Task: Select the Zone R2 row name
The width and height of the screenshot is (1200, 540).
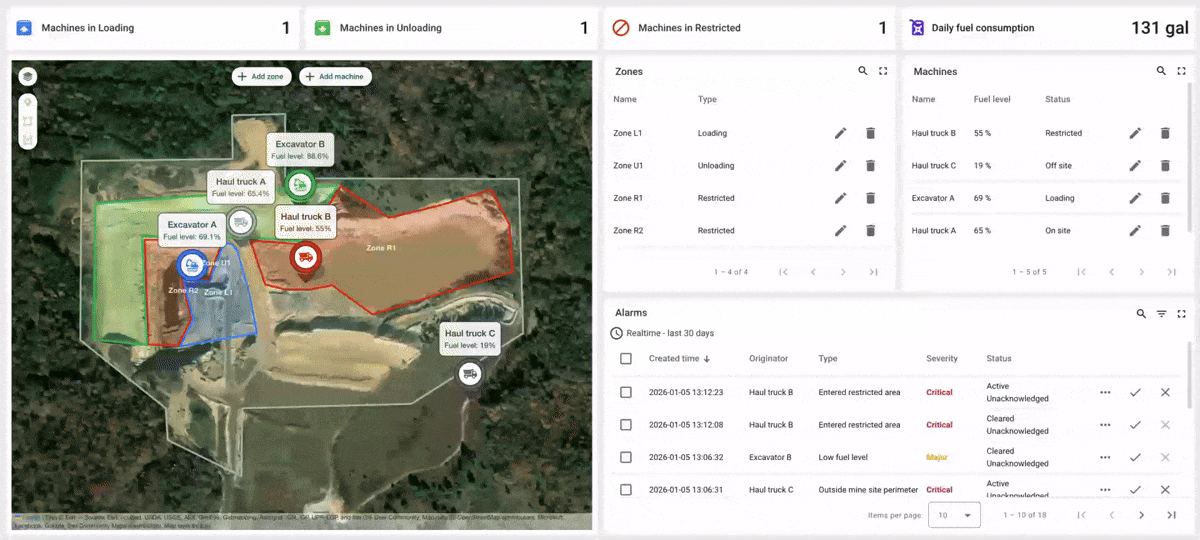Action: 629,230
